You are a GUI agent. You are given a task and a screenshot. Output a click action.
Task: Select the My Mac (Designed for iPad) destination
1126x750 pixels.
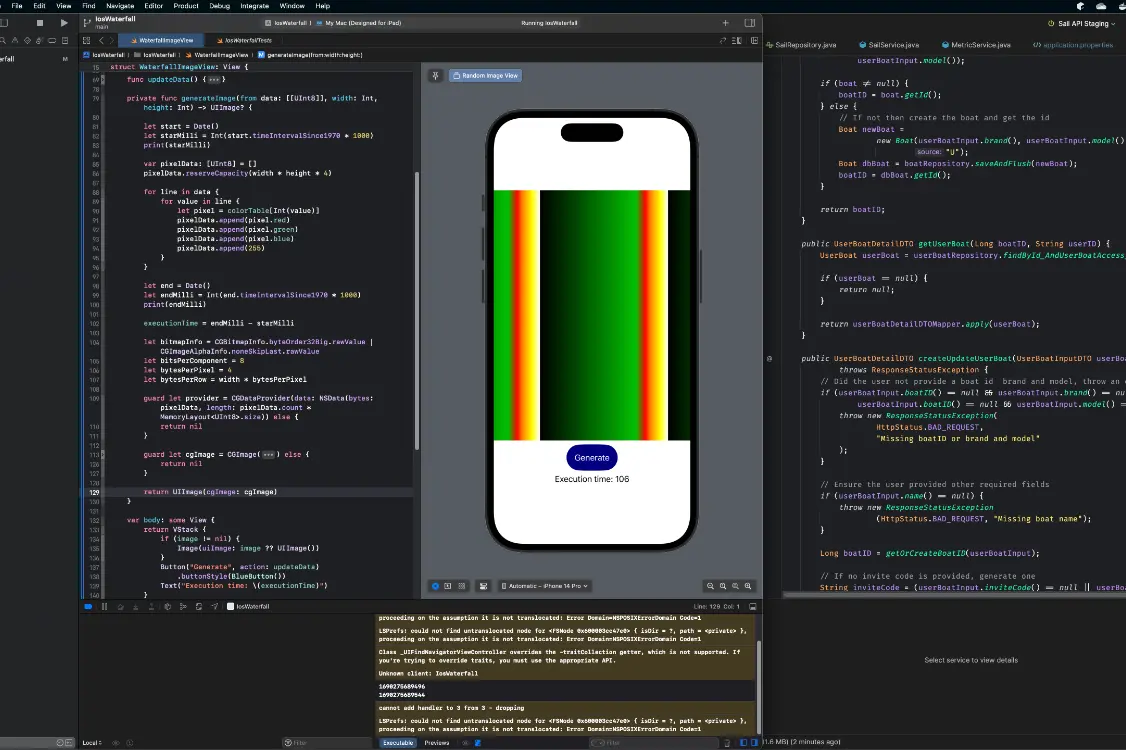point(359,23)
